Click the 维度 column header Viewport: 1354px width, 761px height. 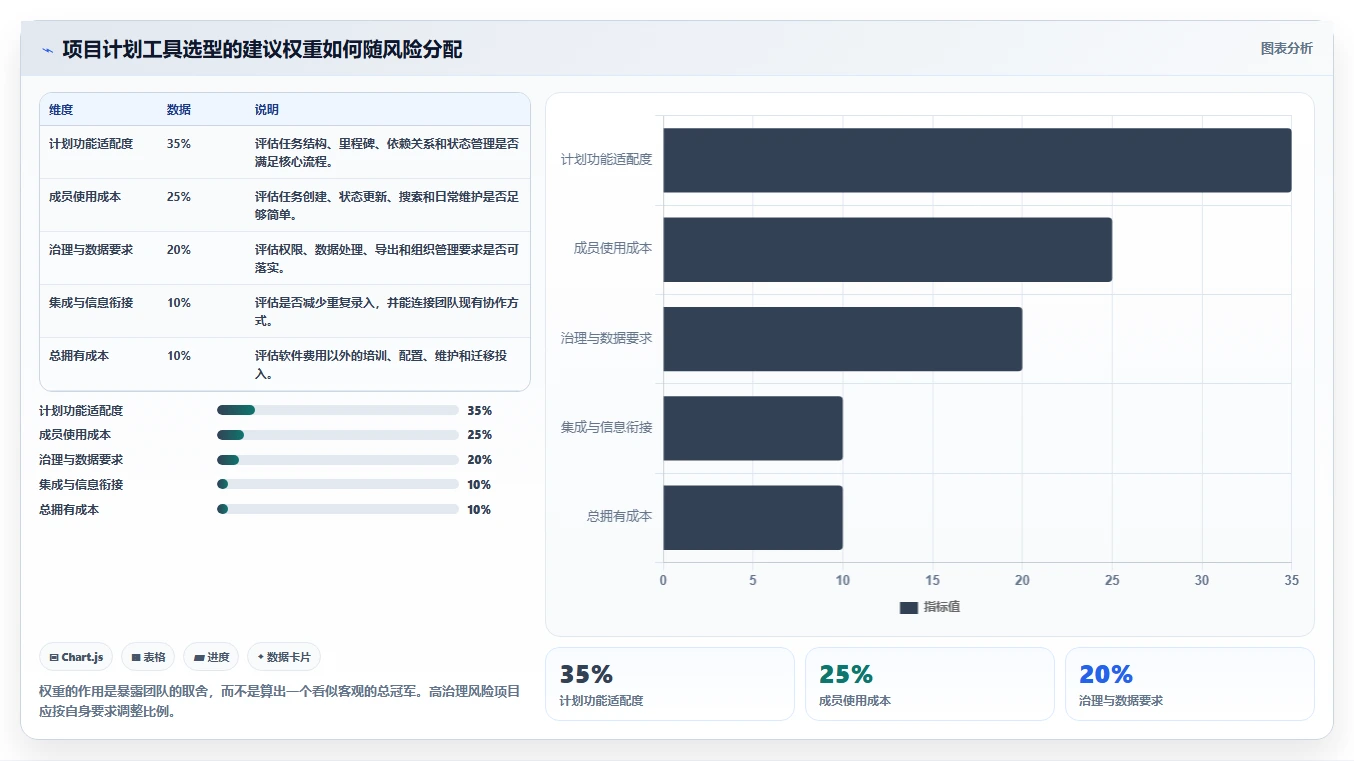coord(61,110)
